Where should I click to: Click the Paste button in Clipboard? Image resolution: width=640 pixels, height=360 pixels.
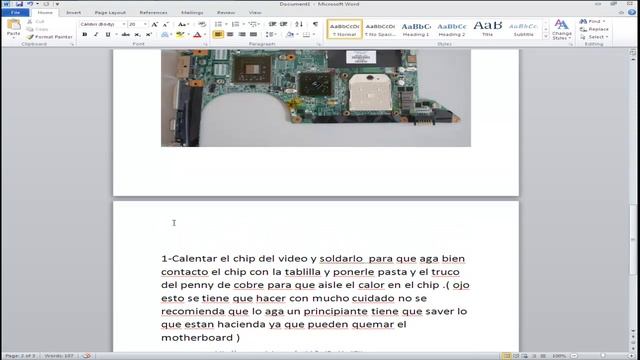13,29
